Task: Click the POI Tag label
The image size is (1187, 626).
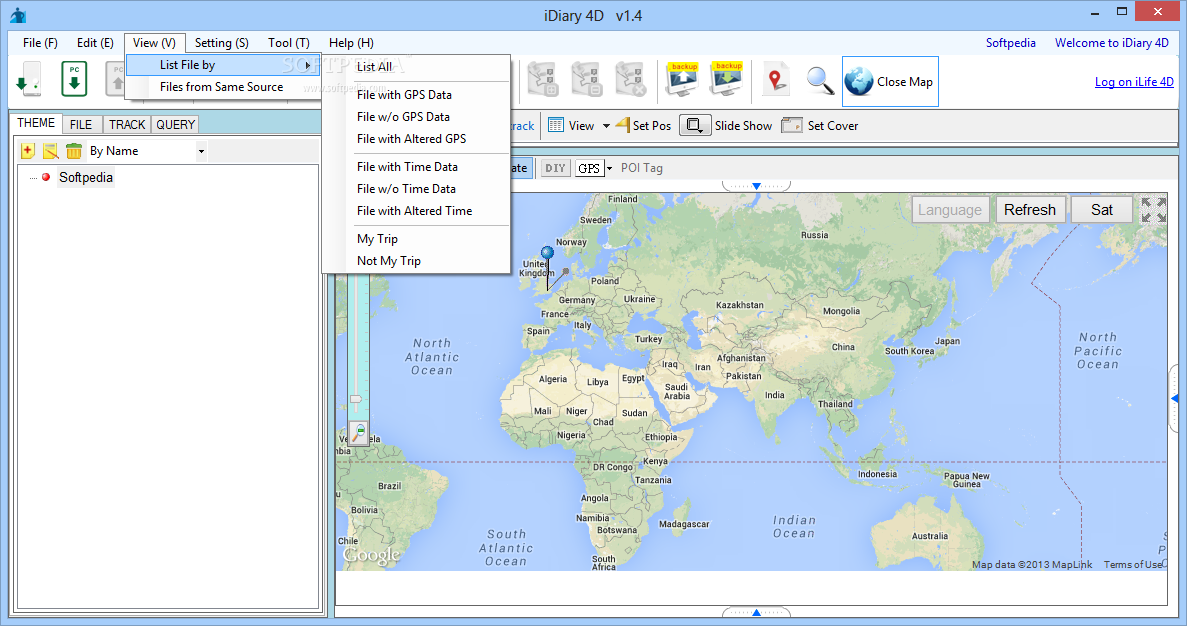Action: coord(642,168)
